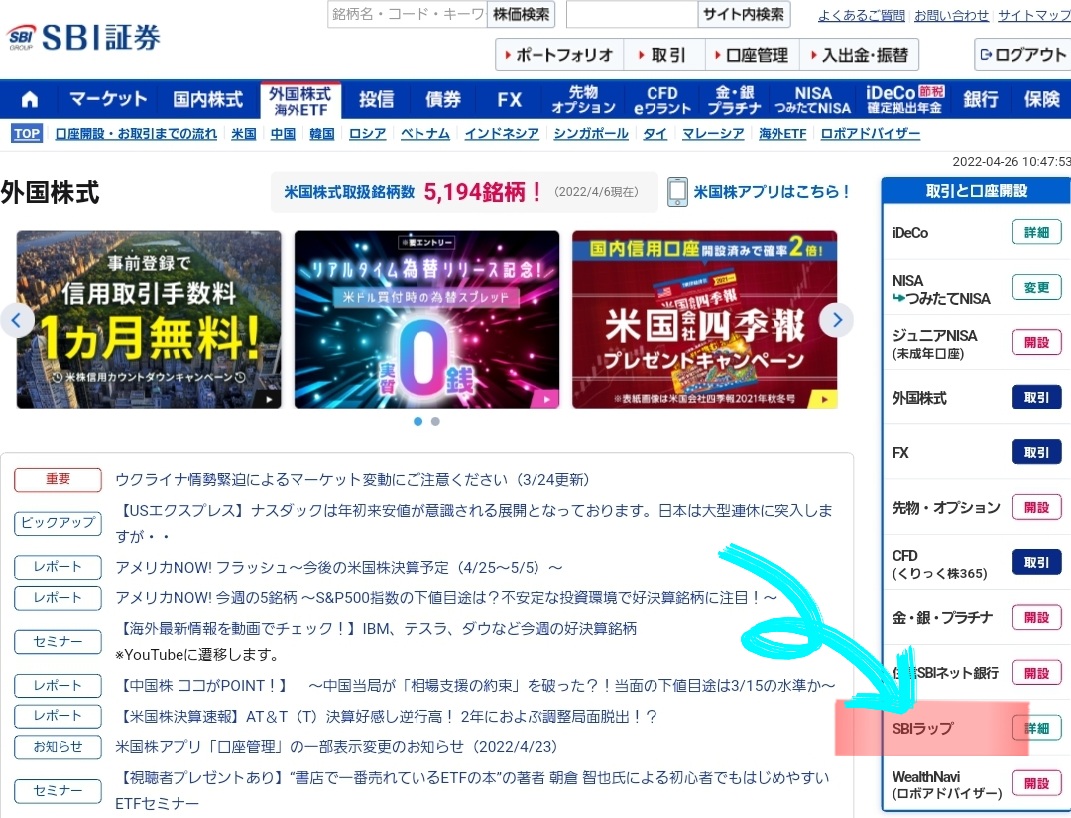Open the タイ sub-navigation link
1071x818 pixels.
click(x=655, y=134)
